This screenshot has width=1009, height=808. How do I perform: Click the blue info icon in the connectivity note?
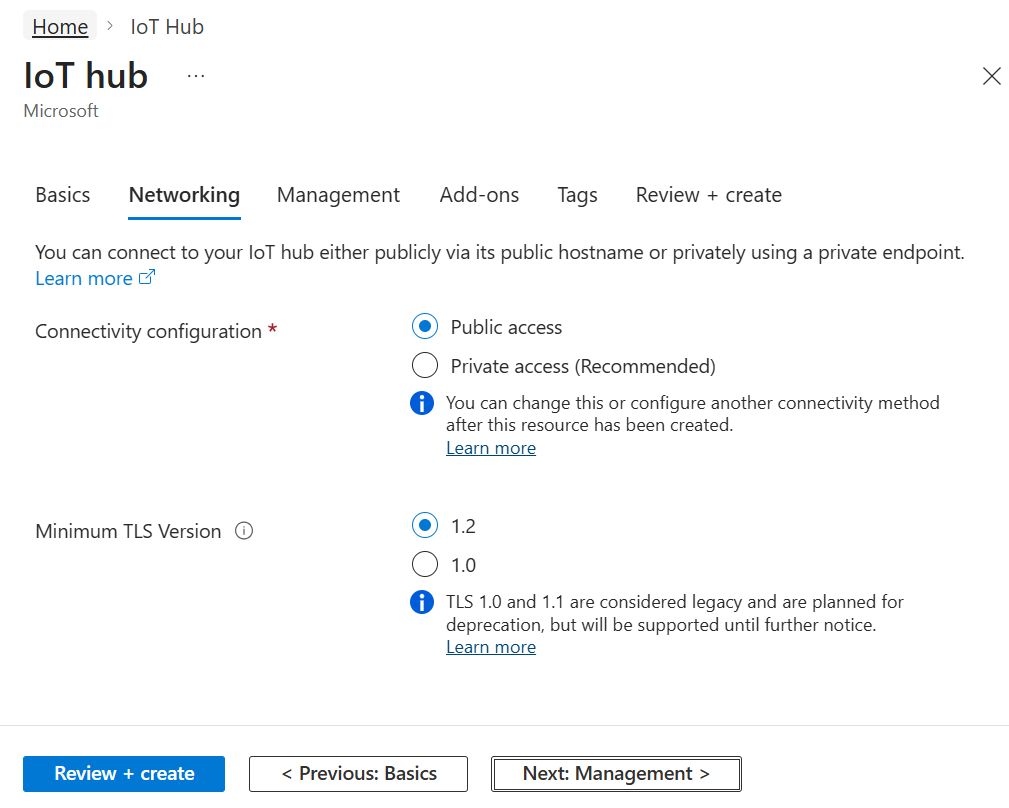click(x=421, y=403)
